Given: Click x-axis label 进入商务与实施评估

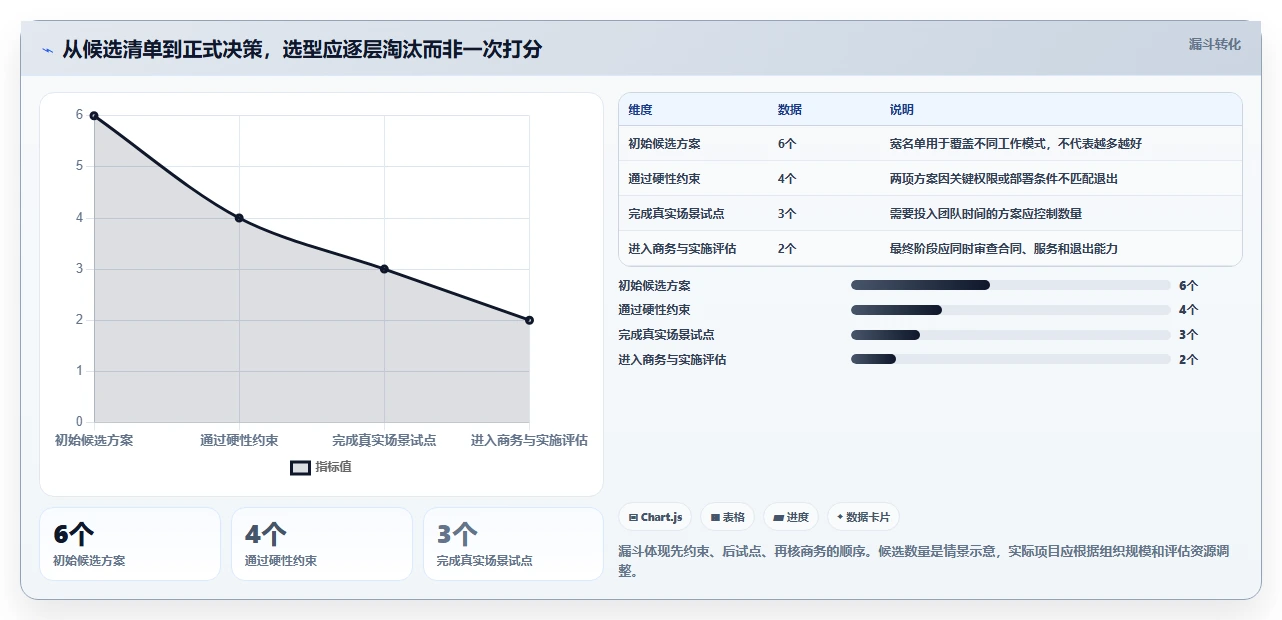Looking at the screenshot, I should [529, 440].
